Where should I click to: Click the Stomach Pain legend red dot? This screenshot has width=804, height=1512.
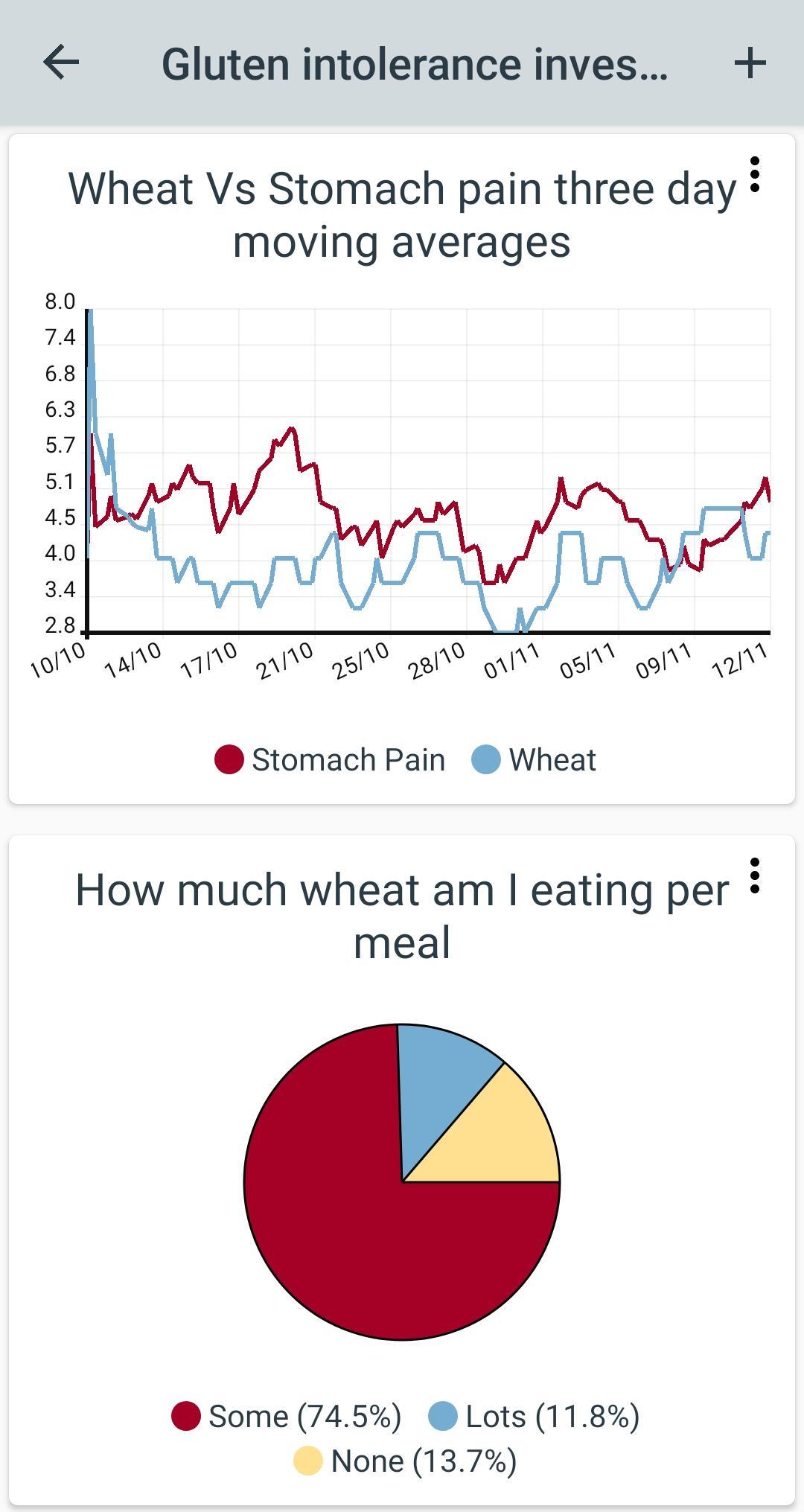point(229,760)
